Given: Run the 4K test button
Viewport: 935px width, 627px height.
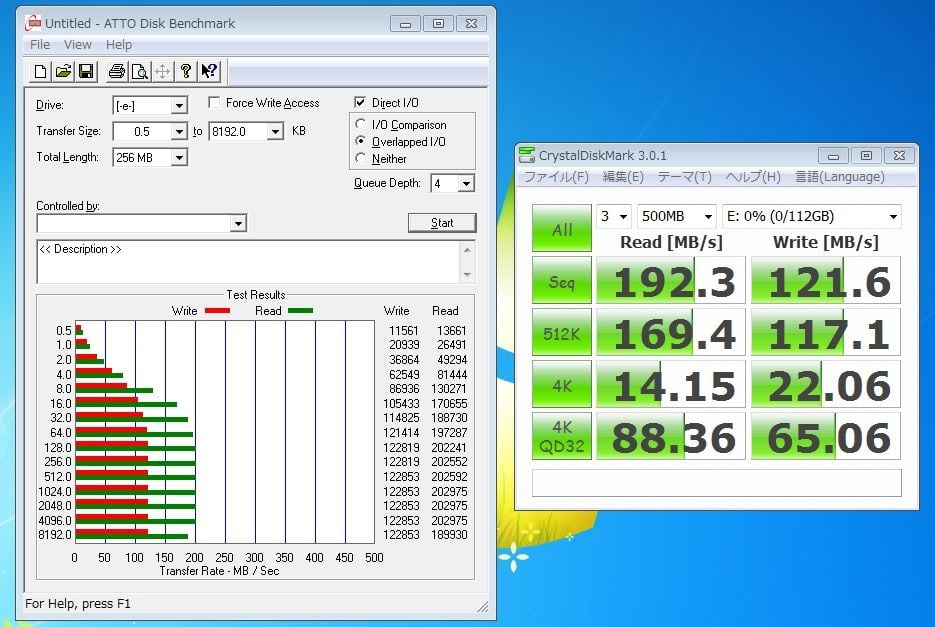Looking at the screenshot, I should [x=562, y=384].
